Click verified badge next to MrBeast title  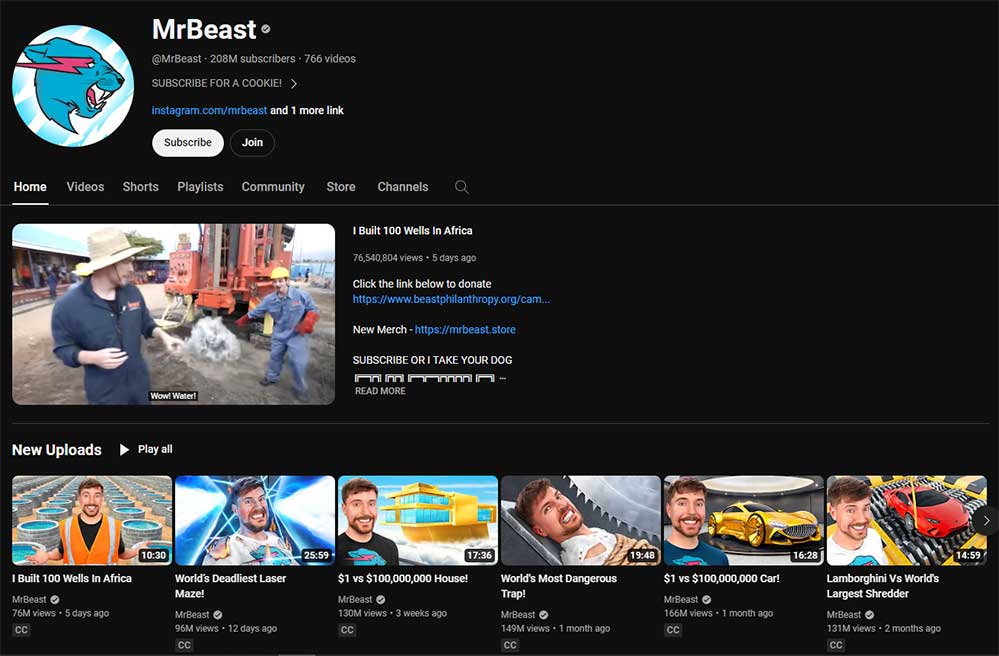266,29
